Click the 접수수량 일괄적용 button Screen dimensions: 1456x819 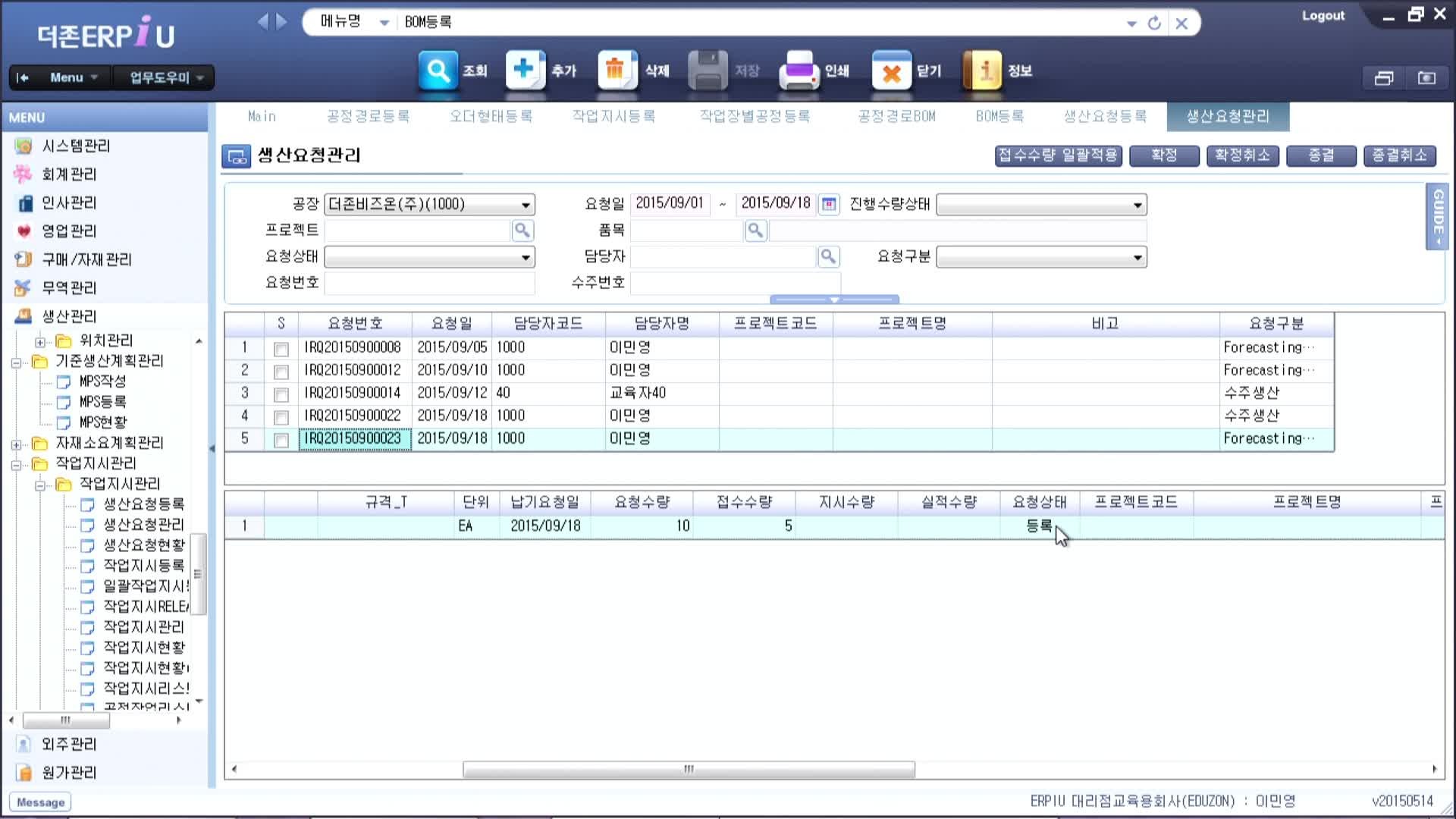click(1058, 155)
